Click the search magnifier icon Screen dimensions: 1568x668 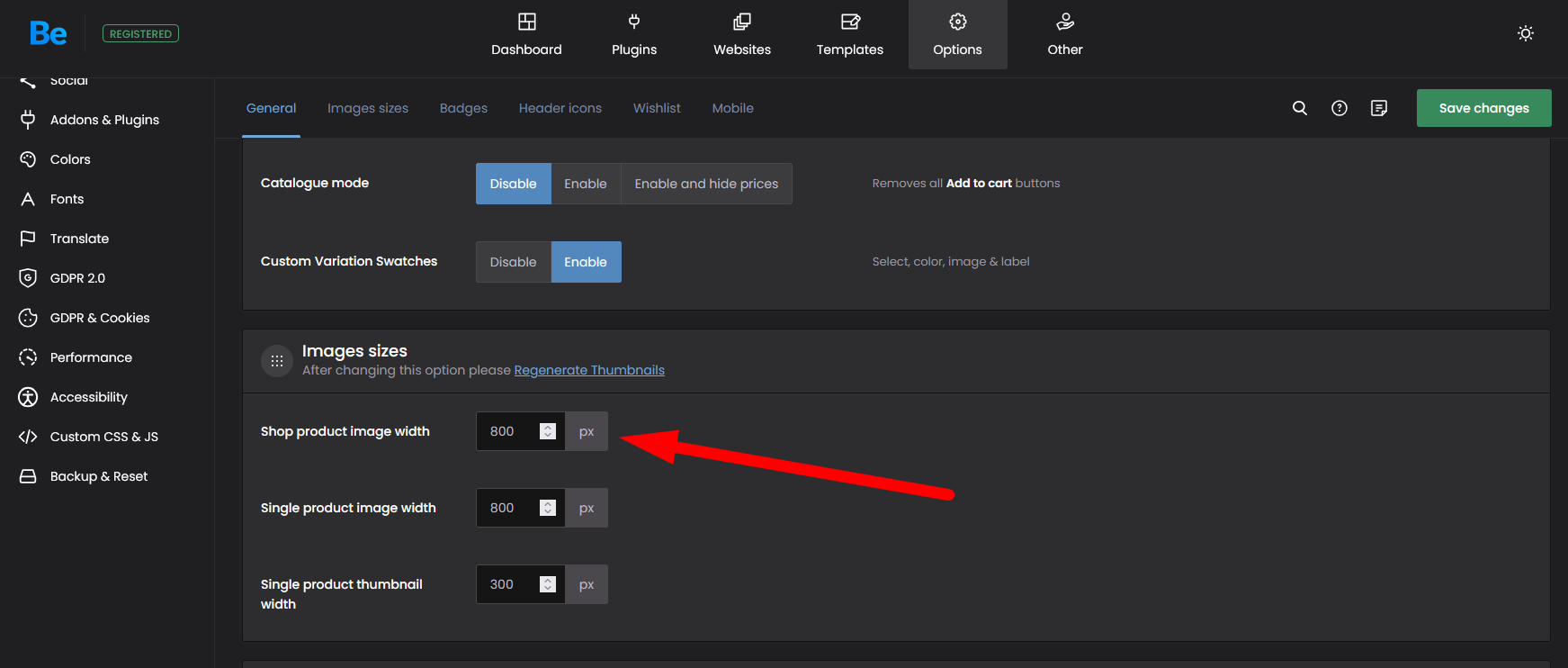(1299, 108)
